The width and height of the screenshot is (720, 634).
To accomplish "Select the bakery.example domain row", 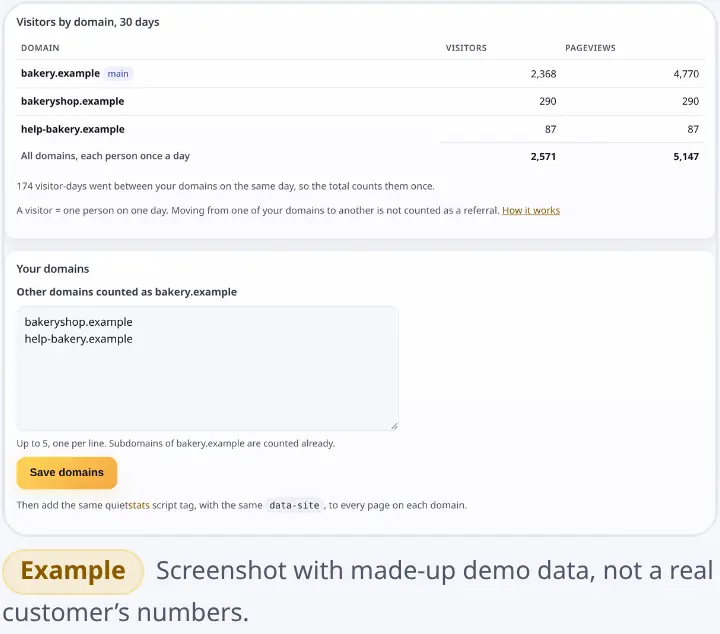I will coord(360,73).
